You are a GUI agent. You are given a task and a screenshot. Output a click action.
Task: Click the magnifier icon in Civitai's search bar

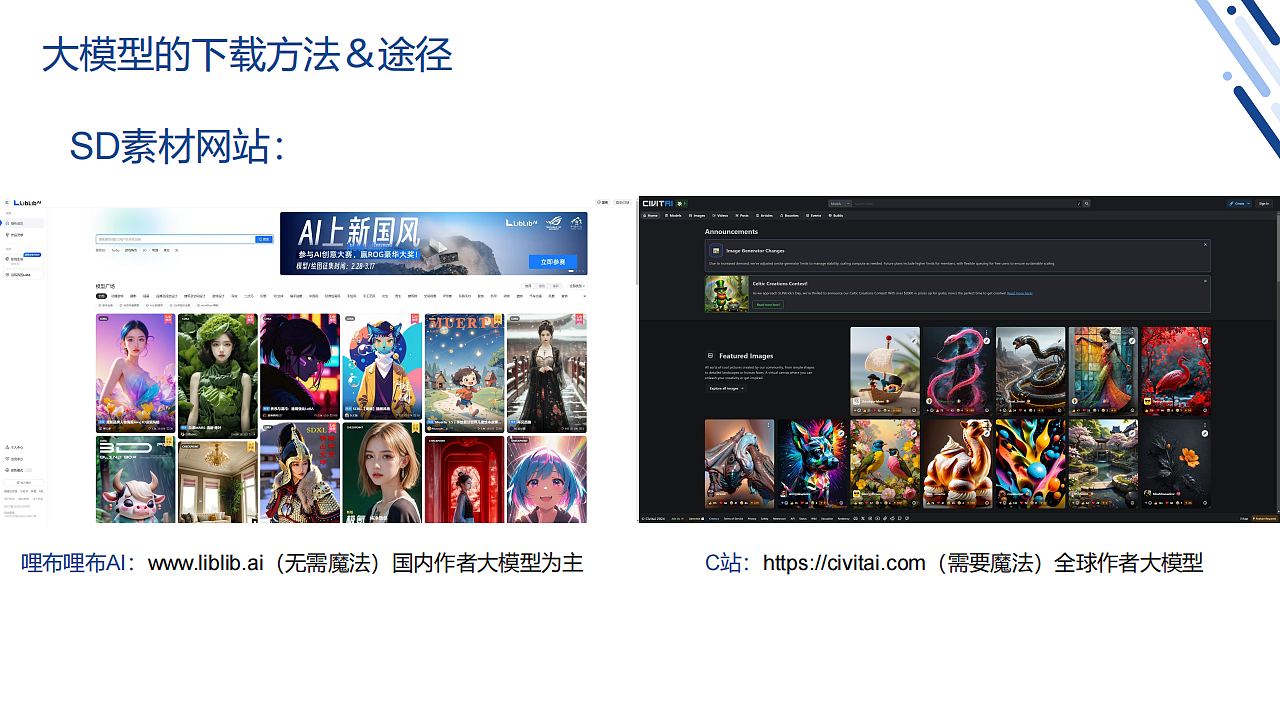1087,203
